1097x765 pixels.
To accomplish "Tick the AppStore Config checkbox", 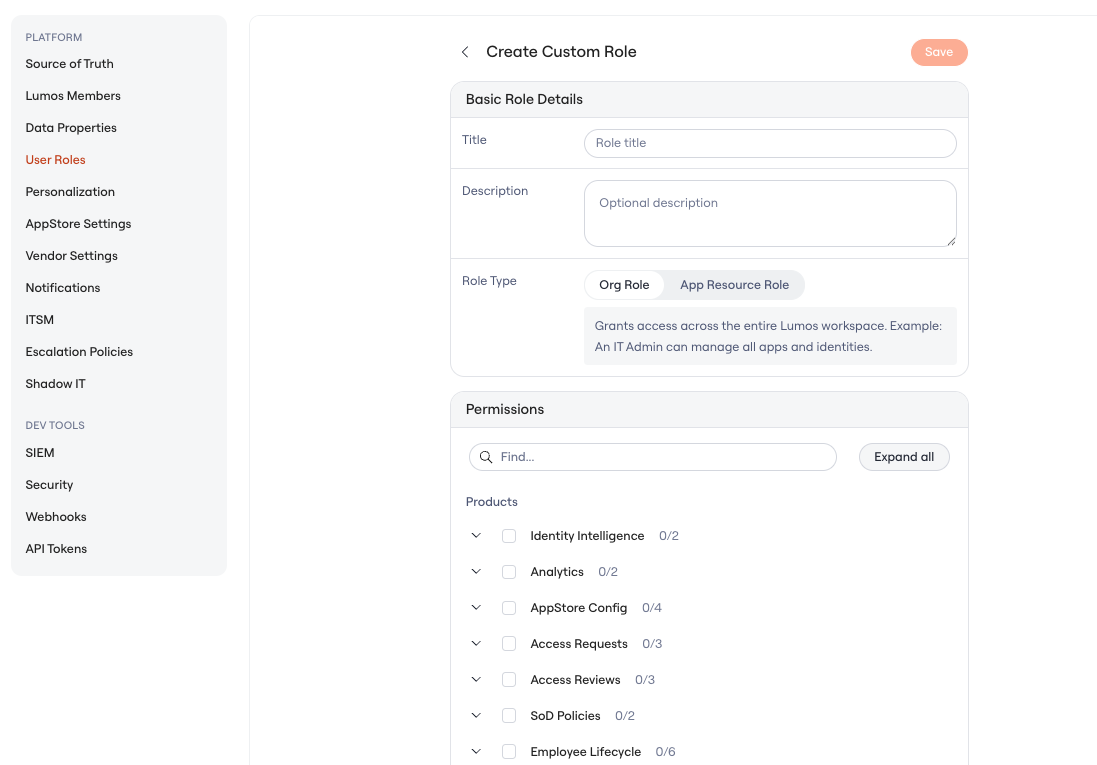I will [509, 608].
